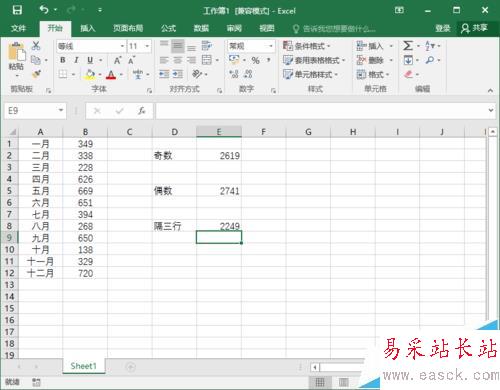Open the font color dropdown arrow
This screenshot has width=500, height=390.
coord(121,75)
